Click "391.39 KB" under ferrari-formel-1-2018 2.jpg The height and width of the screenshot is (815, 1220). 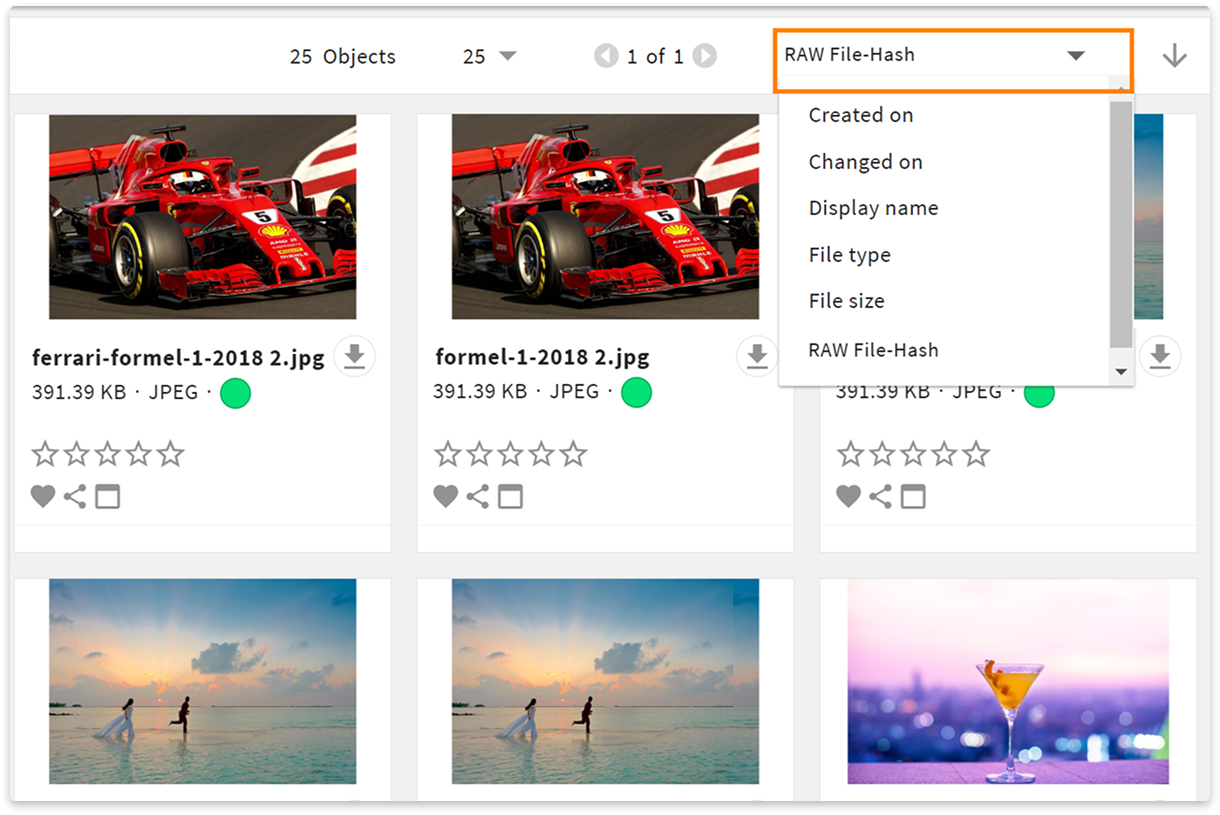[x=79, y=392]
